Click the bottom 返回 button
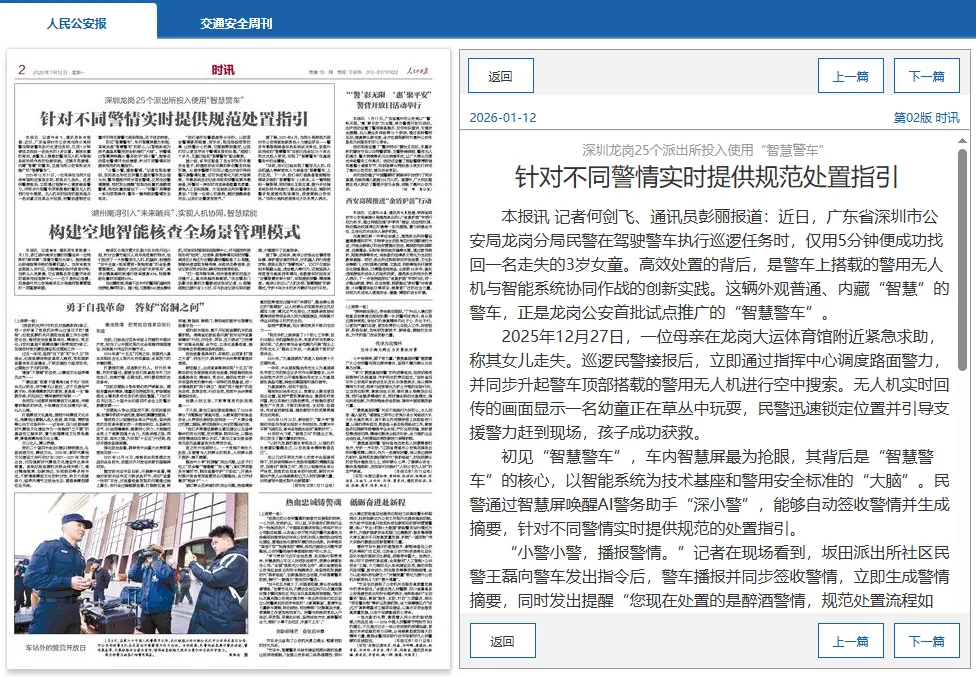The image size is (976, 677). click(500, 641)
